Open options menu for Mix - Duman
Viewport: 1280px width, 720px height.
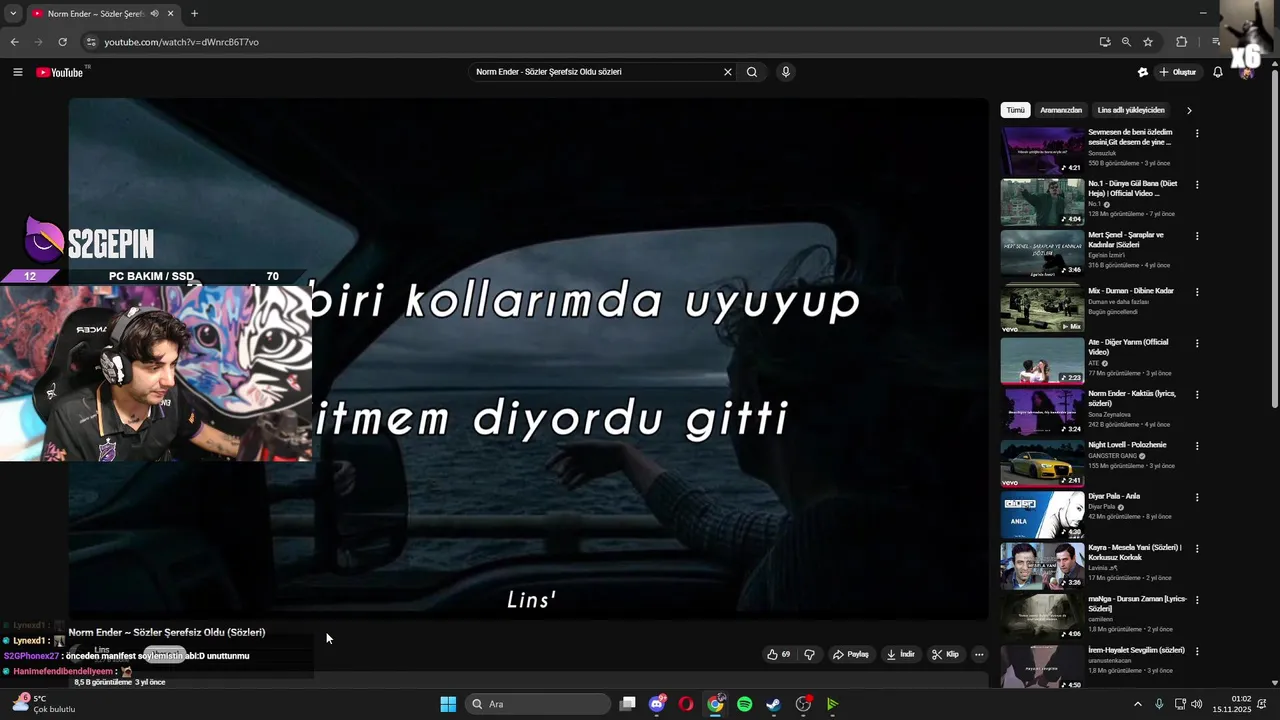[x=1197, y=292]
